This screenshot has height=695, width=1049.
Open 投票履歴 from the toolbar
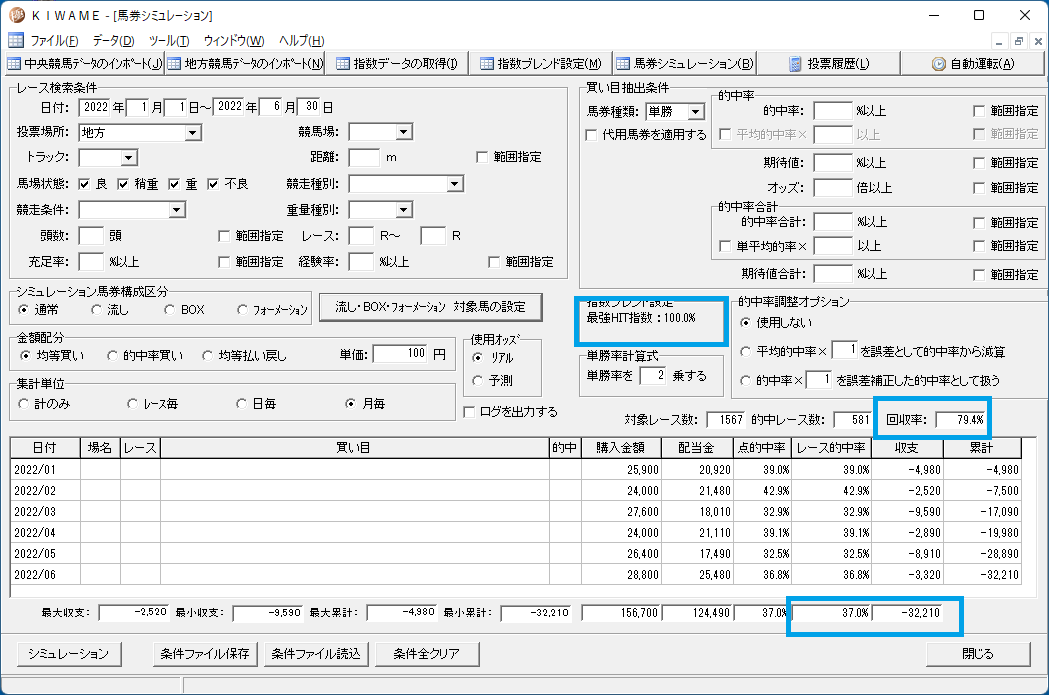[x=829, y=64]
